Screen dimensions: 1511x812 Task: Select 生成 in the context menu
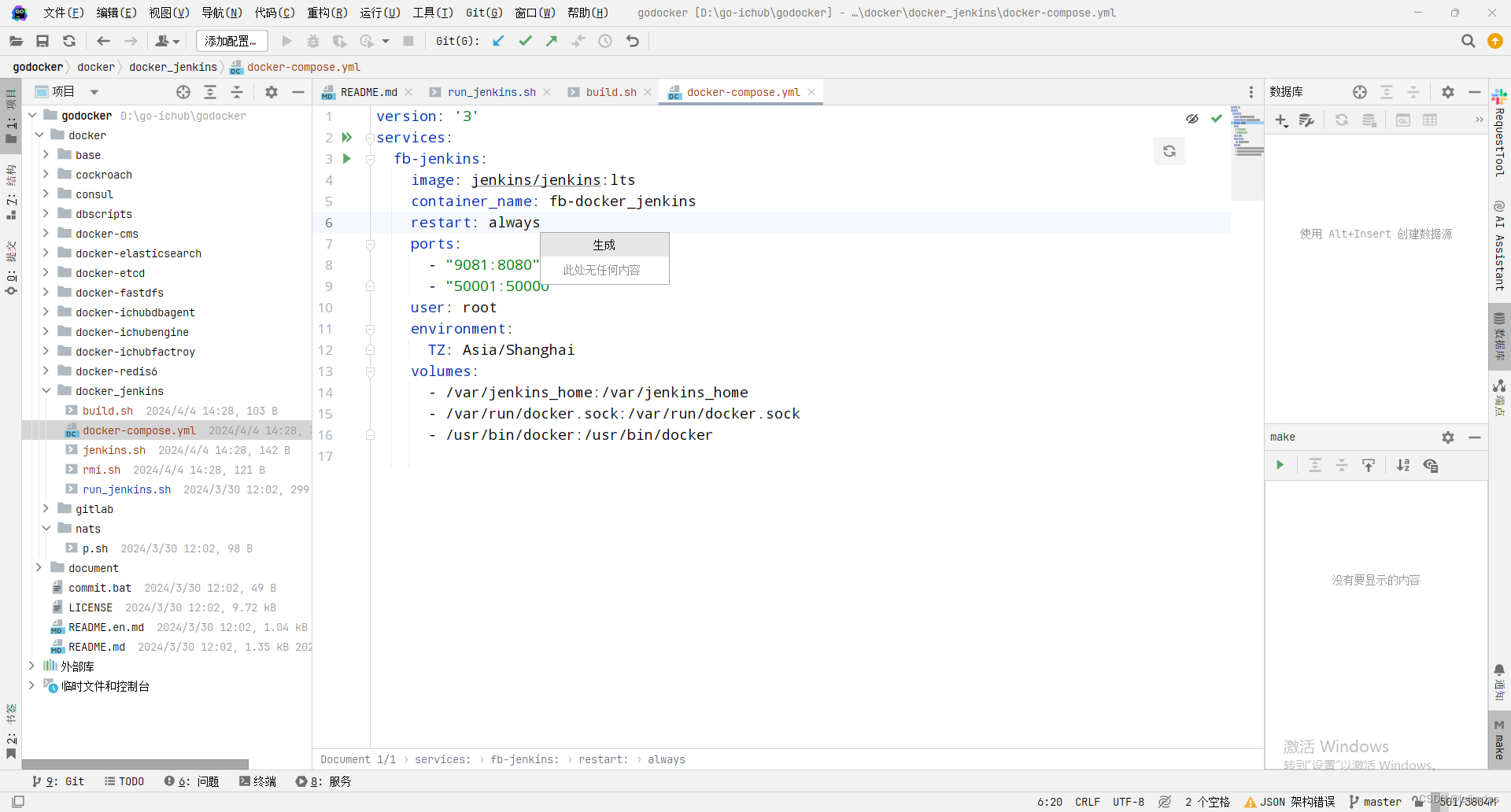click(x=604, y=245)
